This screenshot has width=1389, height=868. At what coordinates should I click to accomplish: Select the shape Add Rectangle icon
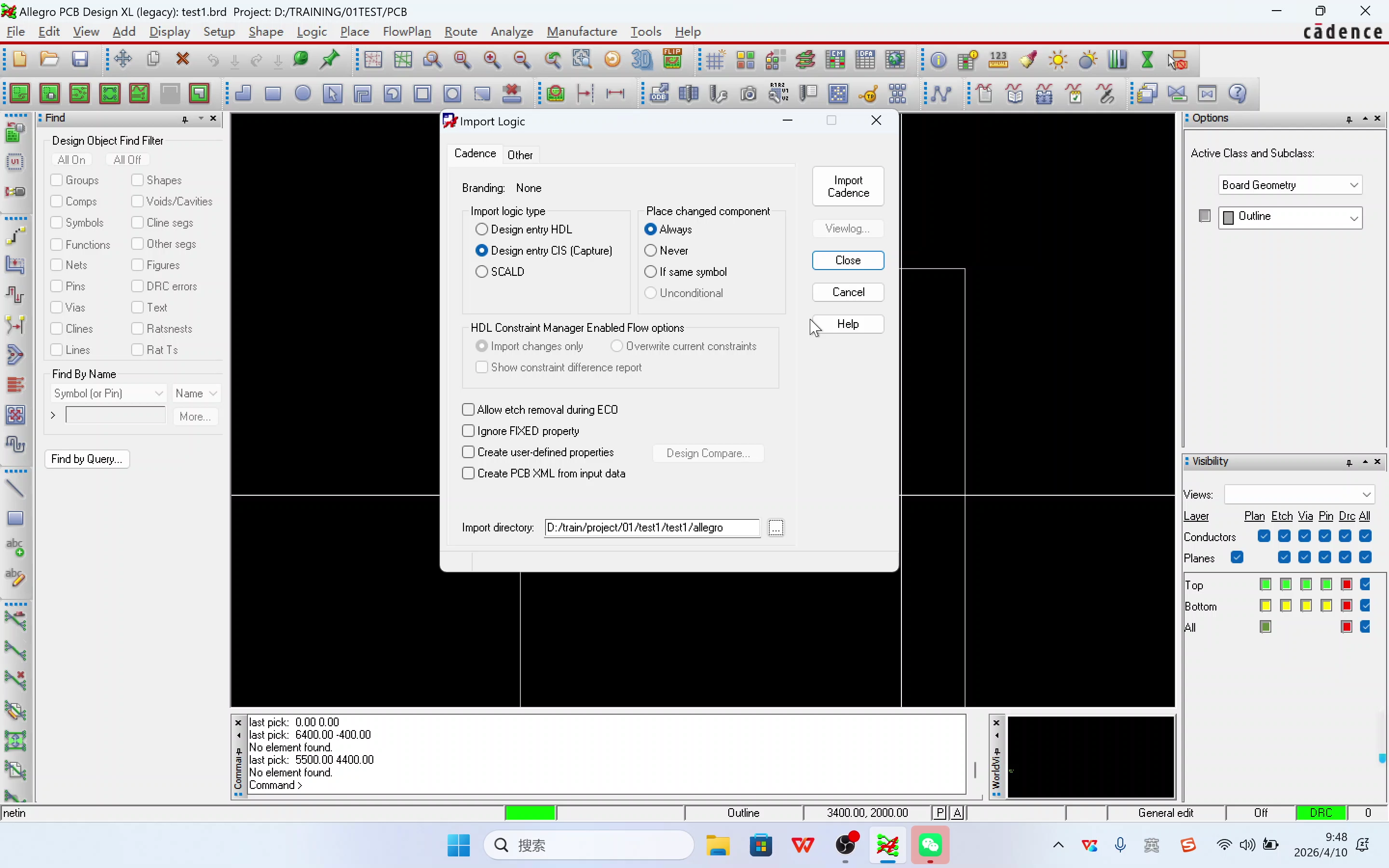273,93
